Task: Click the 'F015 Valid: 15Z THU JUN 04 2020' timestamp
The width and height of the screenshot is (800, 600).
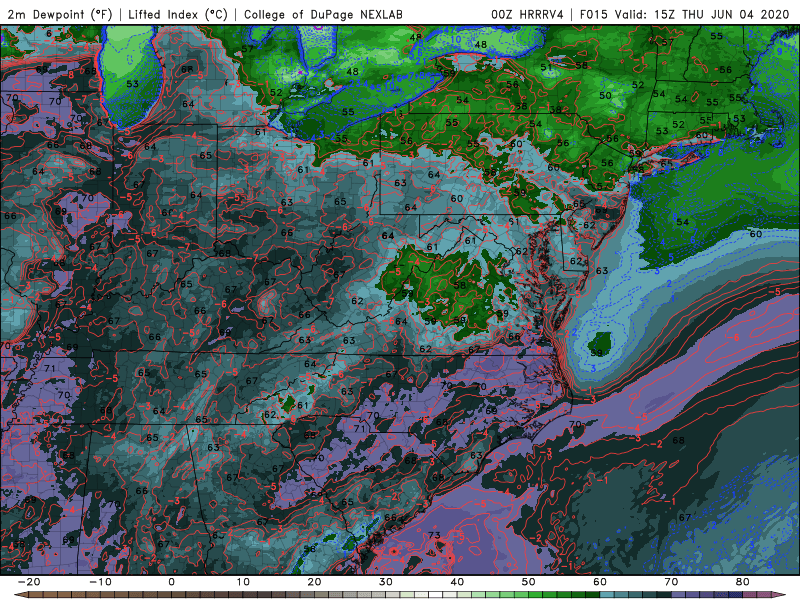Action: tap(684, 14)
